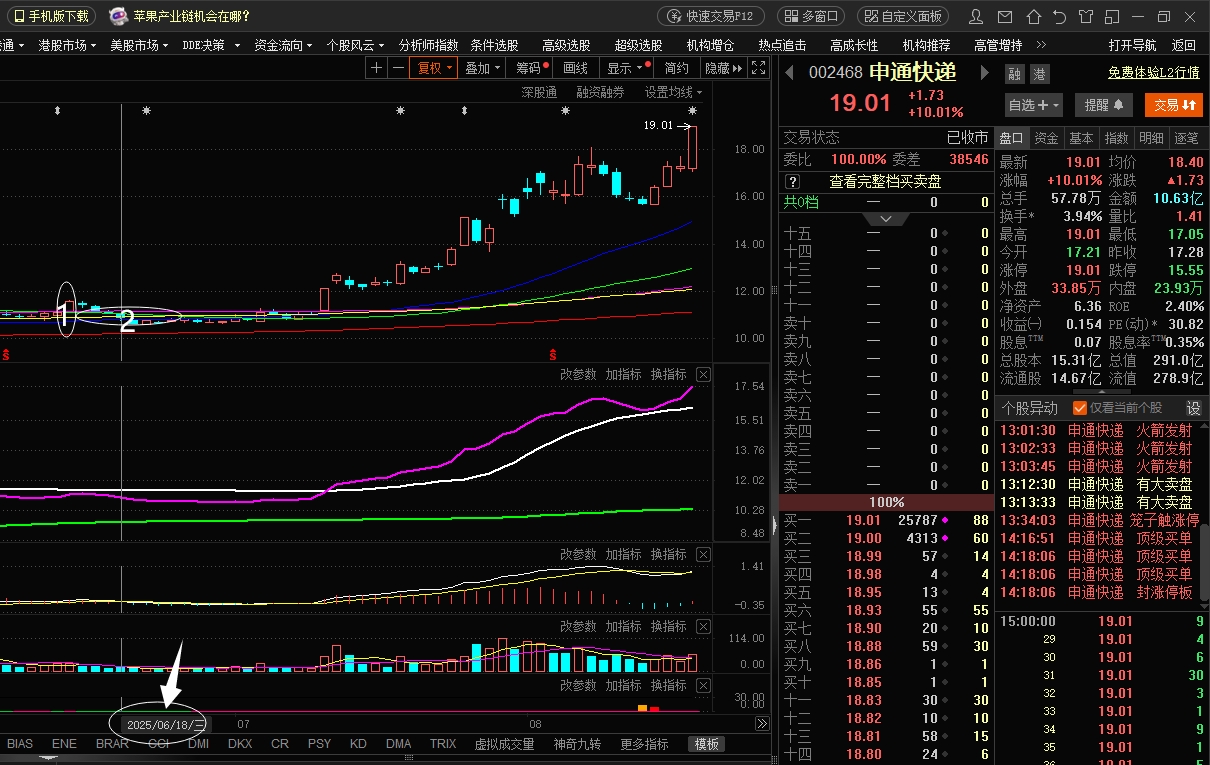Screen dimensions: 1210x765
Task: Toggle the 简约 simple mode
Action: pyautogui.click(x=677, y=68)
